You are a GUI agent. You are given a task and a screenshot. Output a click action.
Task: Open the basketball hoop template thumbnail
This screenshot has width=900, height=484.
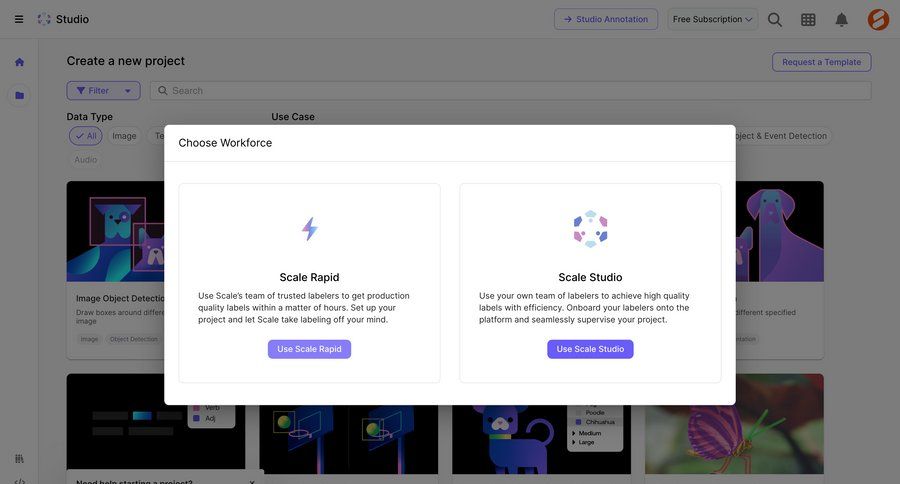tap(348, 439)
